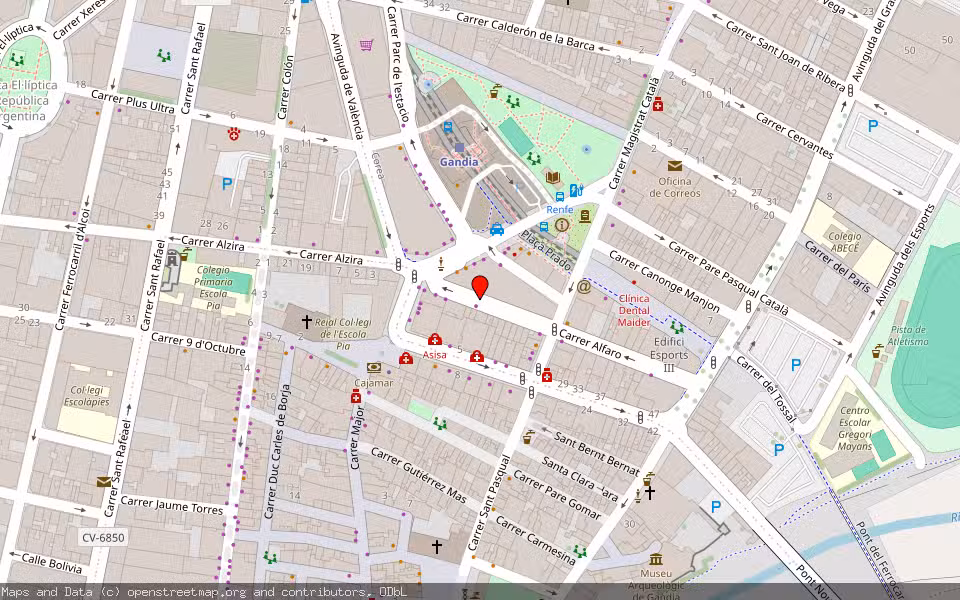The height and width of the screenshot is (600, 960).
Task: Select the red Asisa label
Action: [x=435, y=354]
